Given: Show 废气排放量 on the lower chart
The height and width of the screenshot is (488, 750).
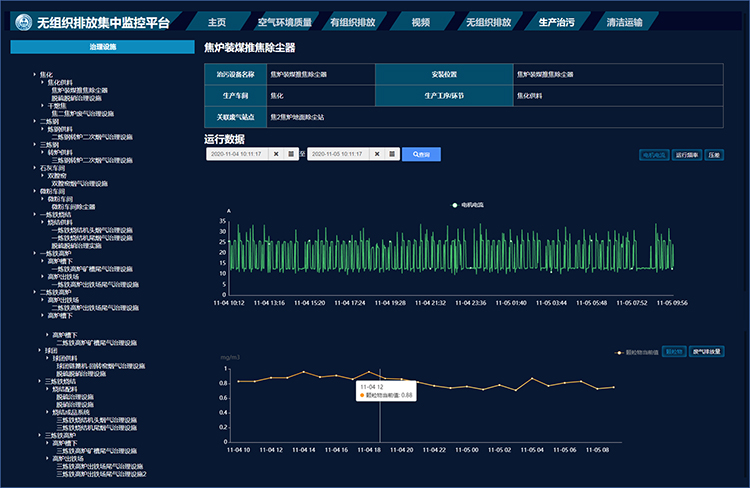Looking at the screenshot, I should pyautogui.click(x=706, y=352).
